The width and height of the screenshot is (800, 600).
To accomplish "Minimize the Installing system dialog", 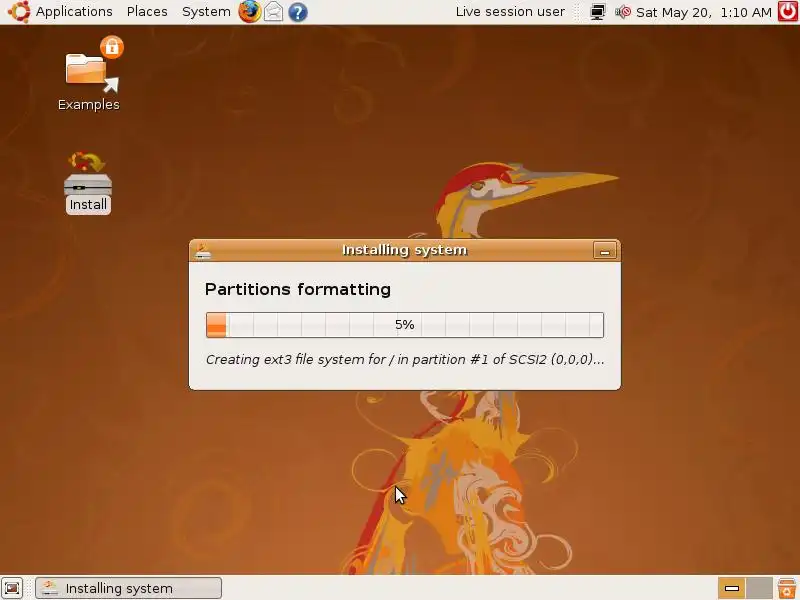I will pos(605,251).
